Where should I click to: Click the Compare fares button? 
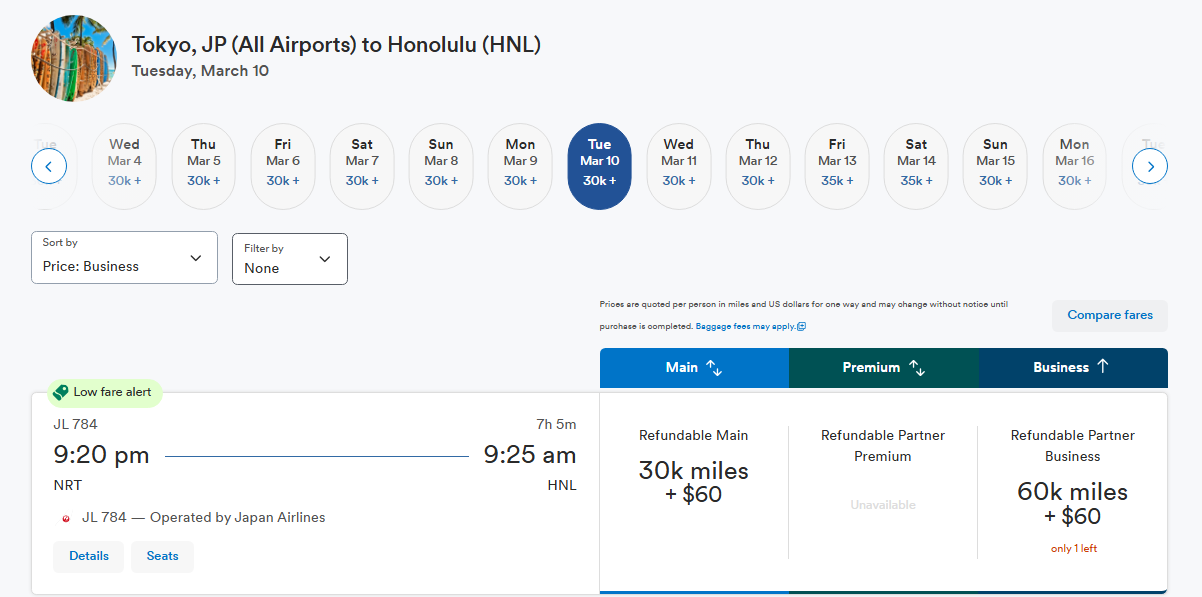point(1110,315)
